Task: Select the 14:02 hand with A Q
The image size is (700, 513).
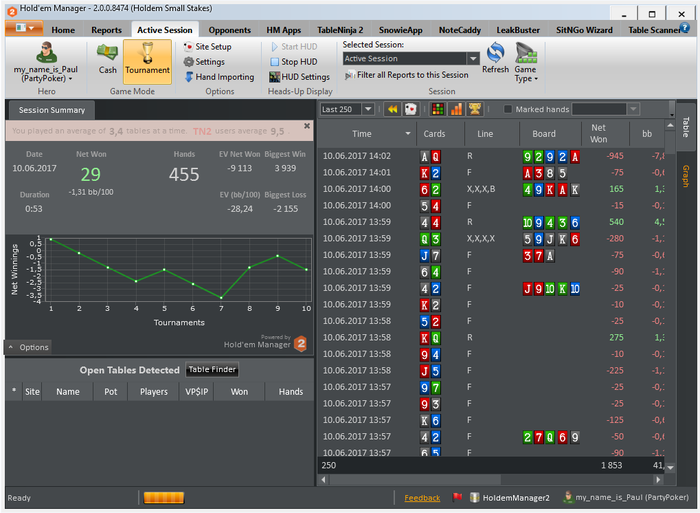Action: coord(491,156)
